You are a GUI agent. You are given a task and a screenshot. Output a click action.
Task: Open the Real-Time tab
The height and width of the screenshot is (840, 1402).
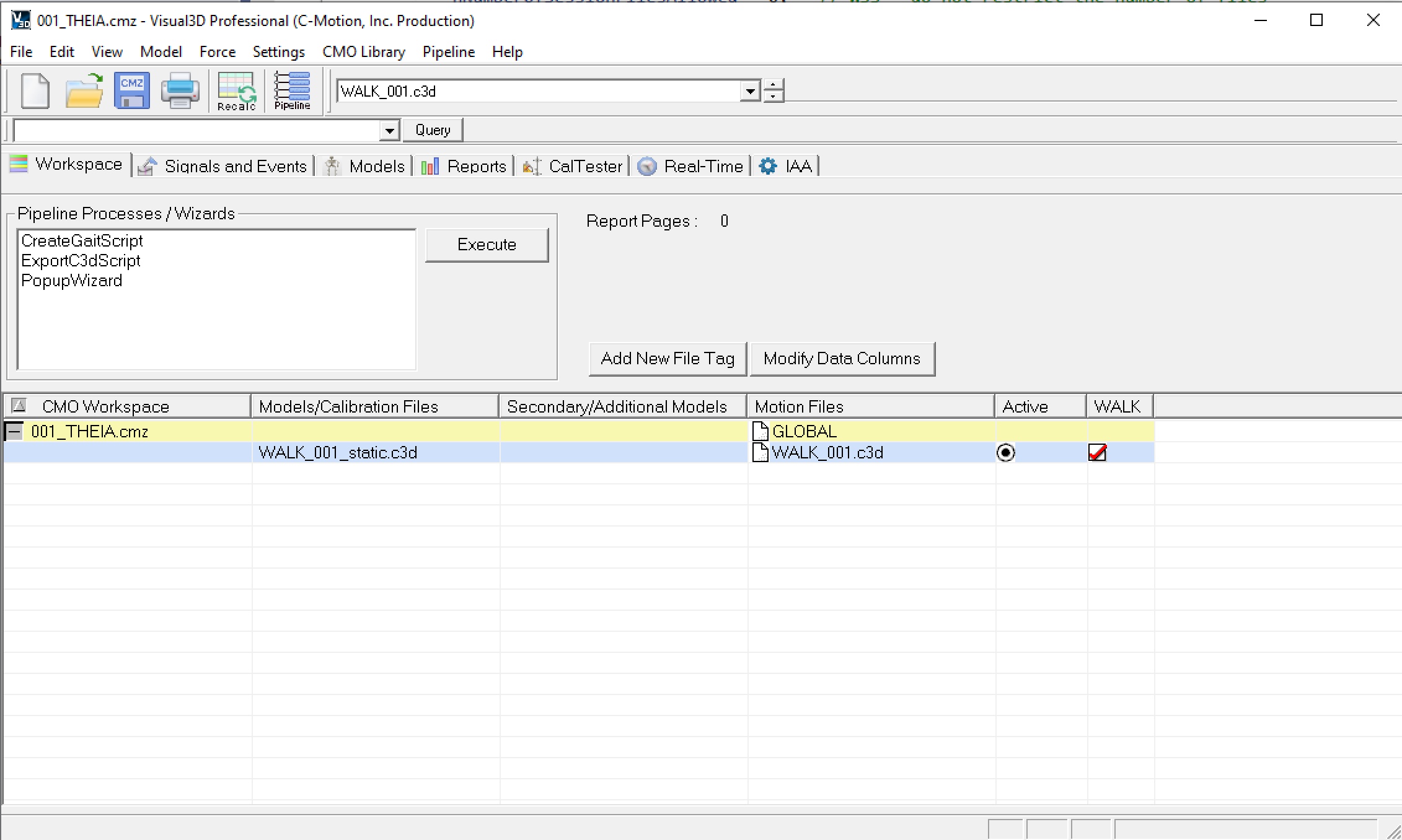click(x=690, y=166)
